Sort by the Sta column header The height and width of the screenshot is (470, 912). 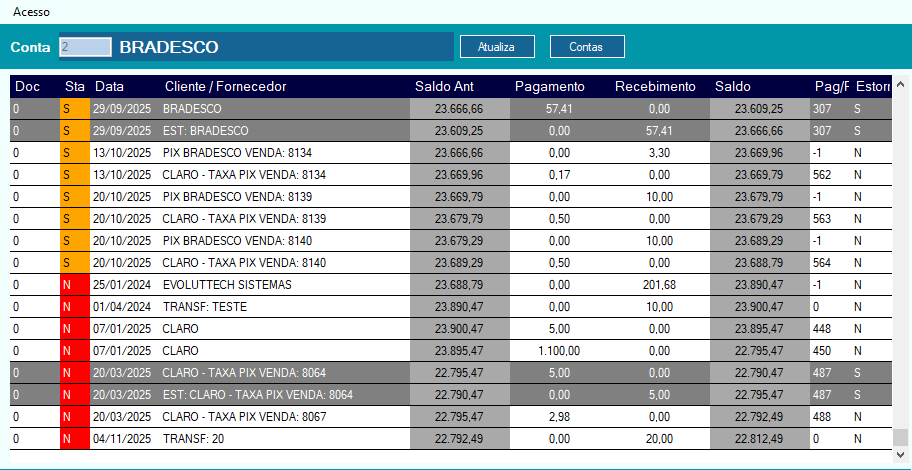pos(74,87)
